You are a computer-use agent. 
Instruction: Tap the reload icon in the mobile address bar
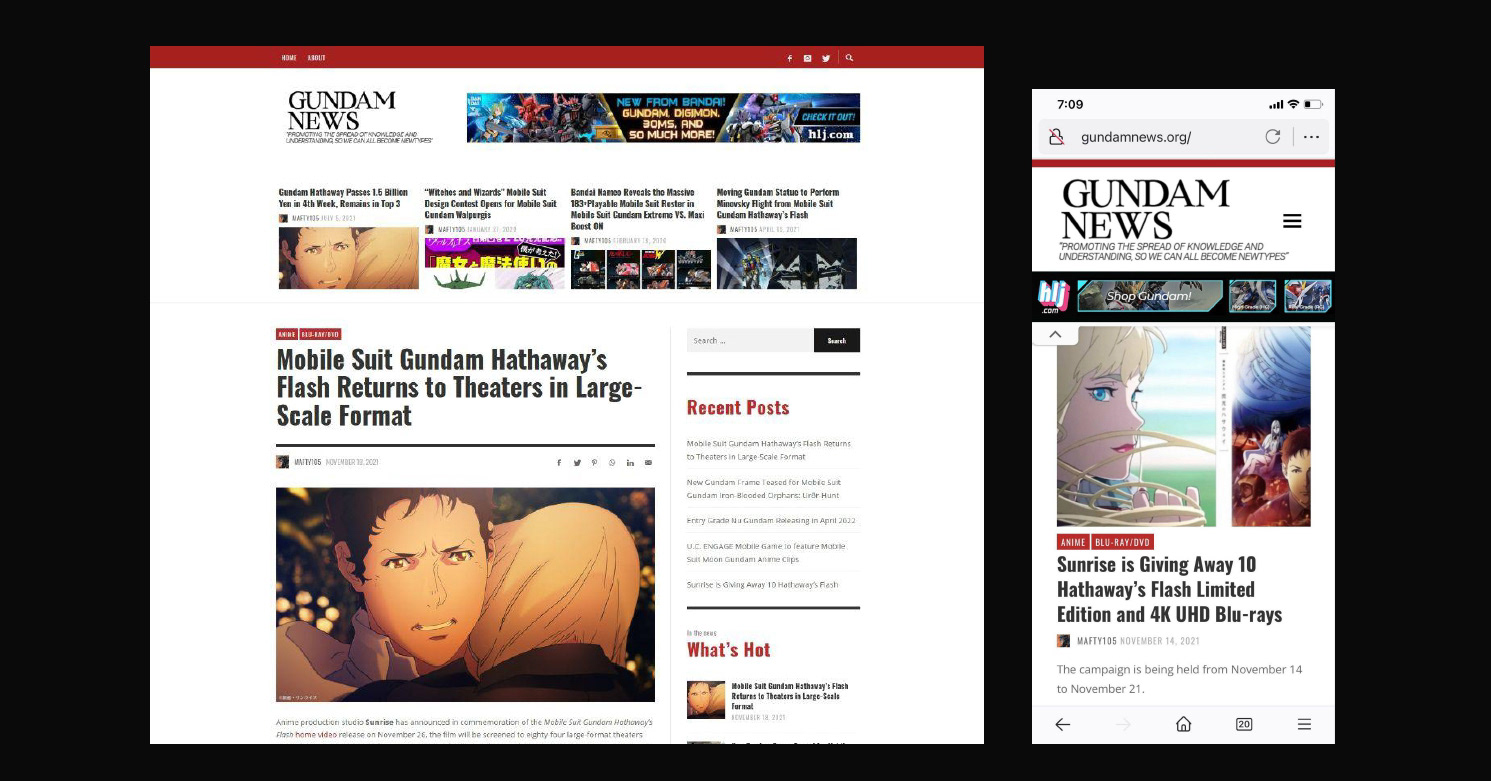pyautogui.click(x=1272, y=137)
